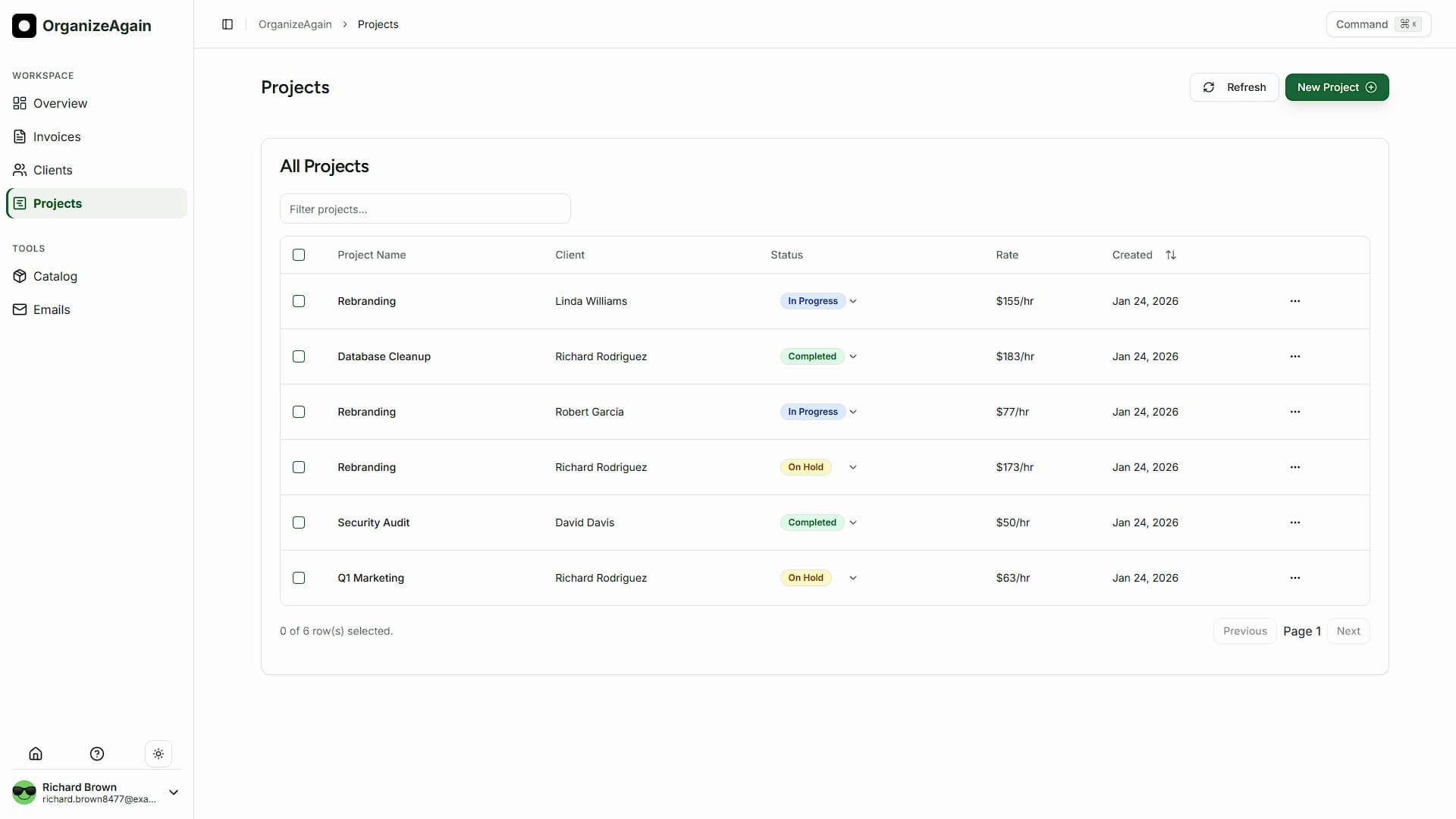Refresh the projects list

point(1235,87)
